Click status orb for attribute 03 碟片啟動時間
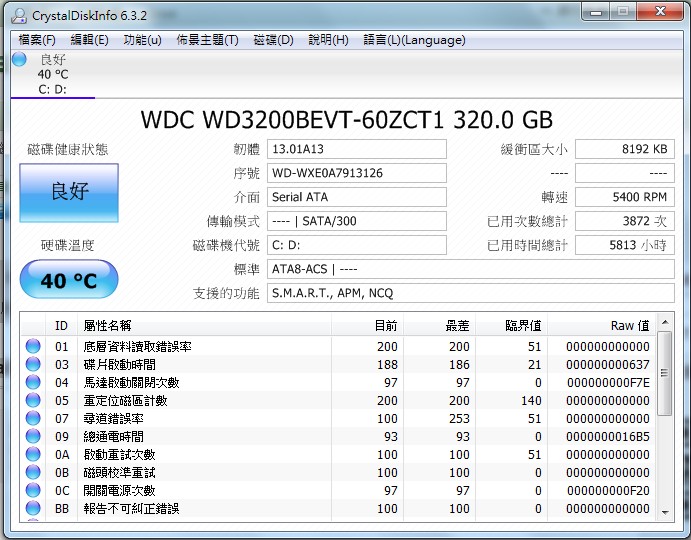 coord(33,364)
